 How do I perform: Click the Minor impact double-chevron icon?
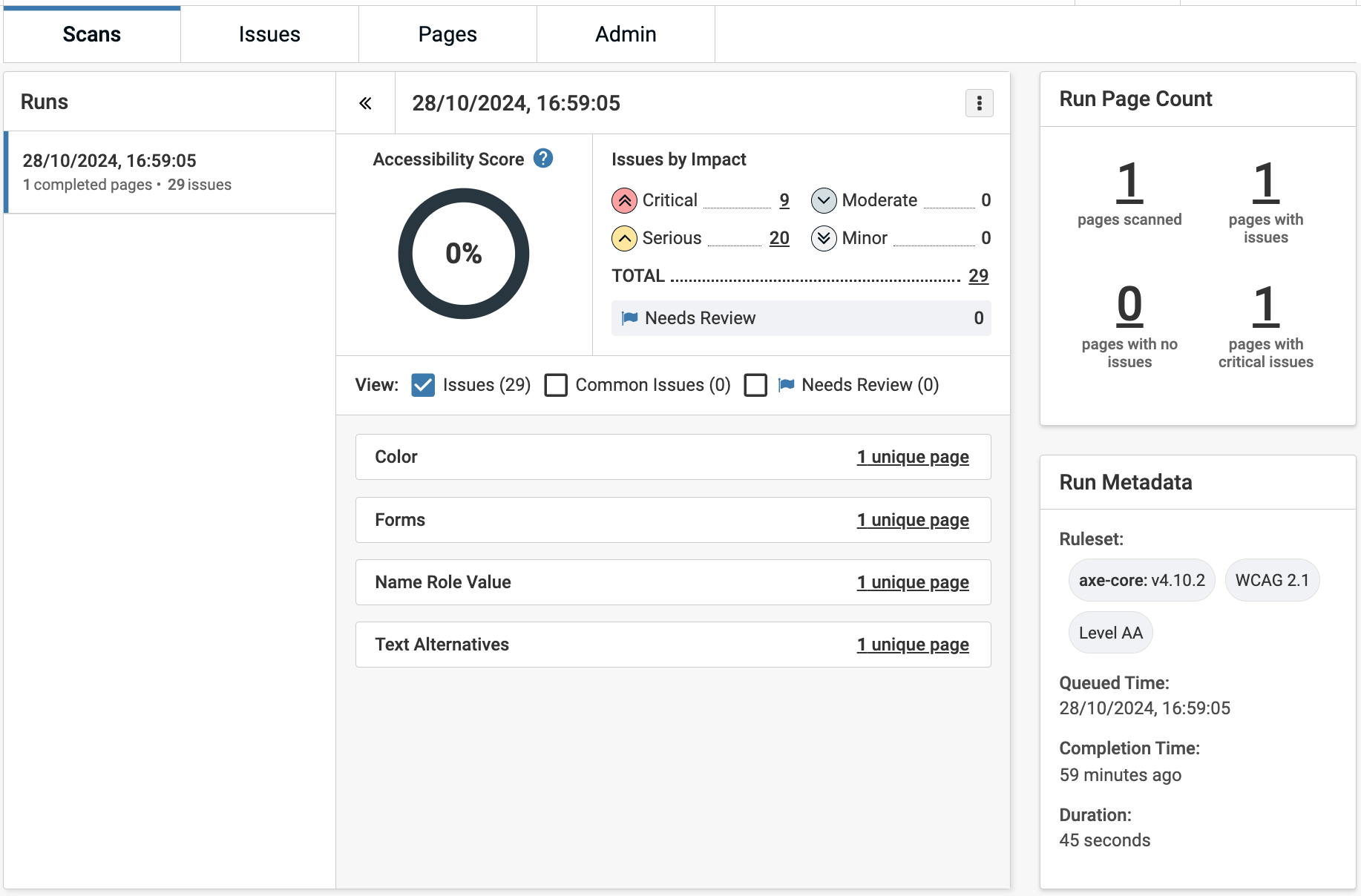point(823,238)
